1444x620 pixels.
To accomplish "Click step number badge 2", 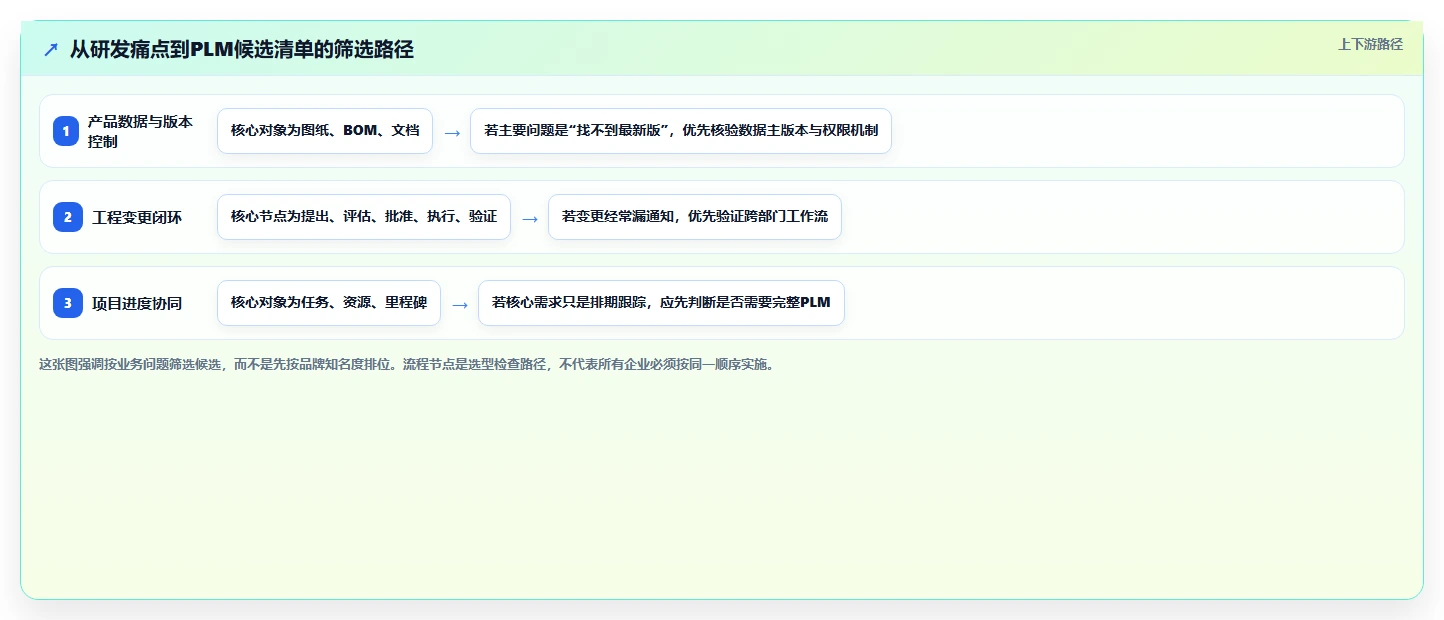I will point(66,217).
